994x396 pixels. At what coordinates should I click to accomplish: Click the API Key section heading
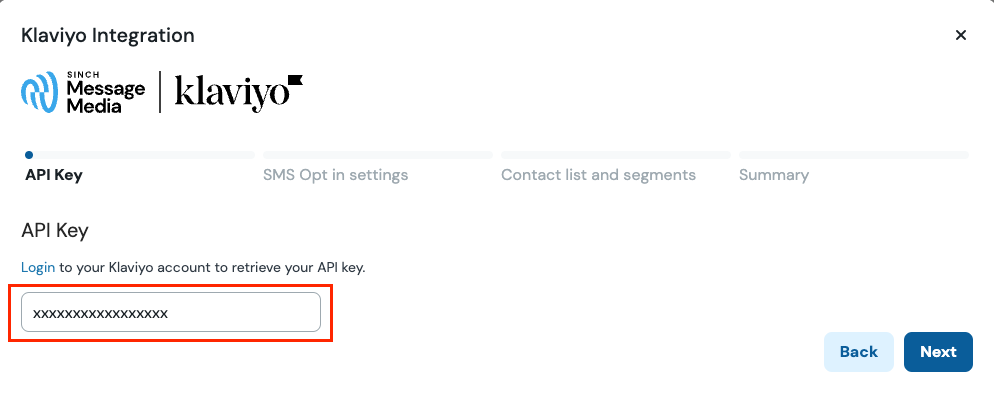(55, 231)
